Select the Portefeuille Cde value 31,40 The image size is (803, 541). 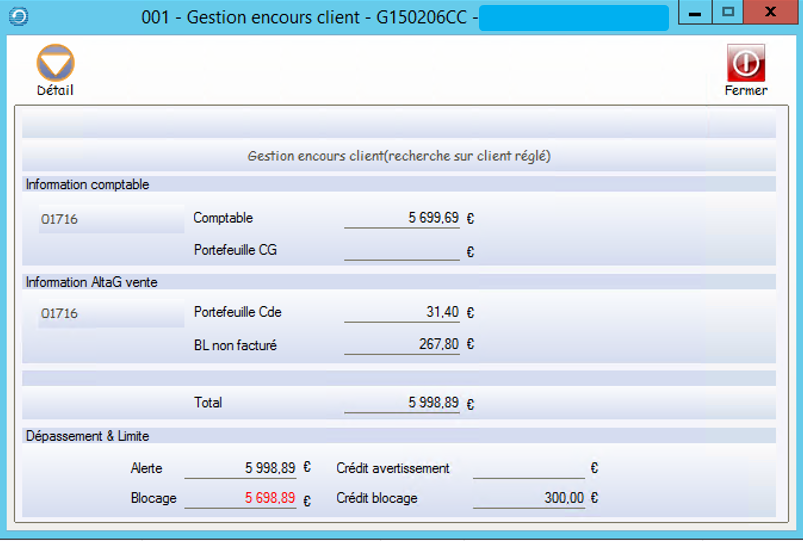click(x=402, y=312)
